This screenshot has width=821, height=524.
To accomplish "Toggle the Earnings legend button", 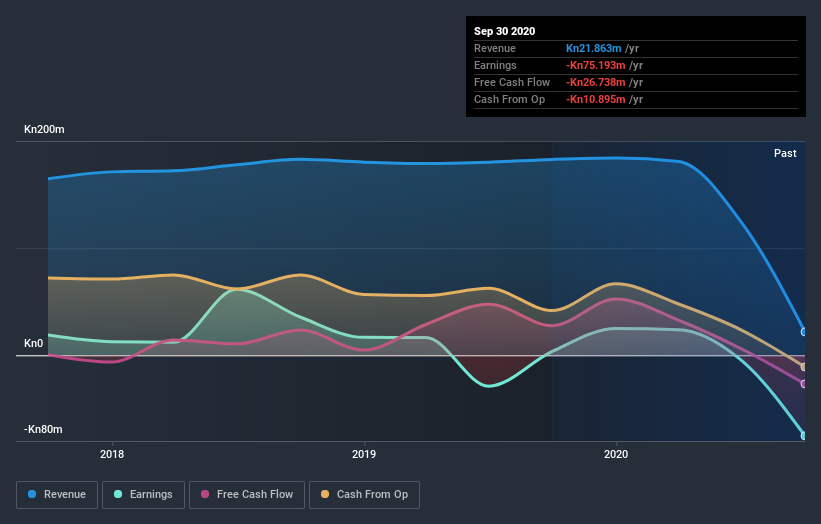I will click(143, 495).
